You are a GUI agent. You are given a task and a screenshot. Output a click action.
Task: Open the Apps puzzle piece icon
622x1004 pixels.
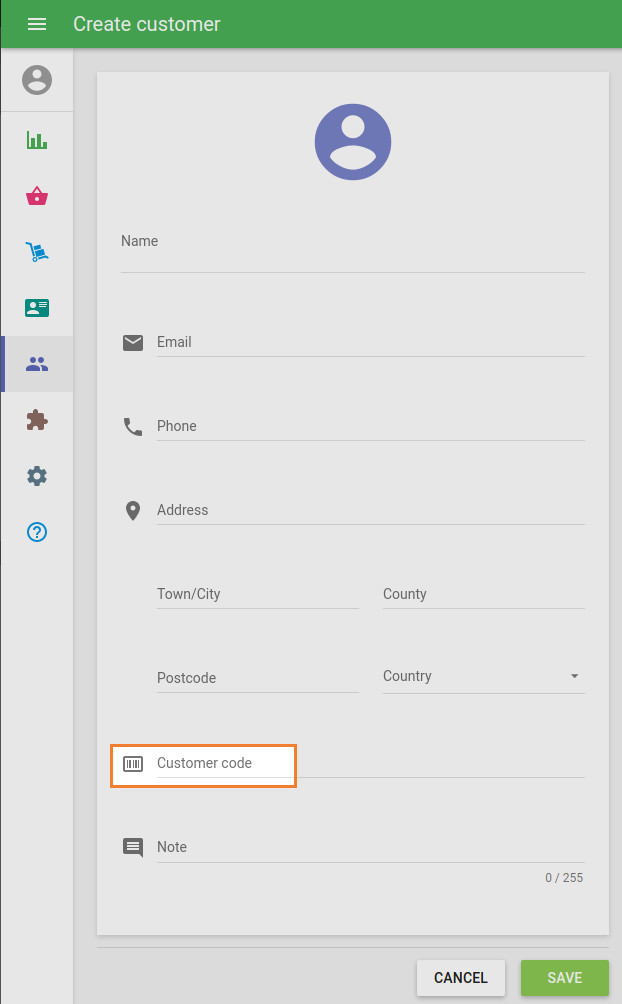[x=37, y=420]
